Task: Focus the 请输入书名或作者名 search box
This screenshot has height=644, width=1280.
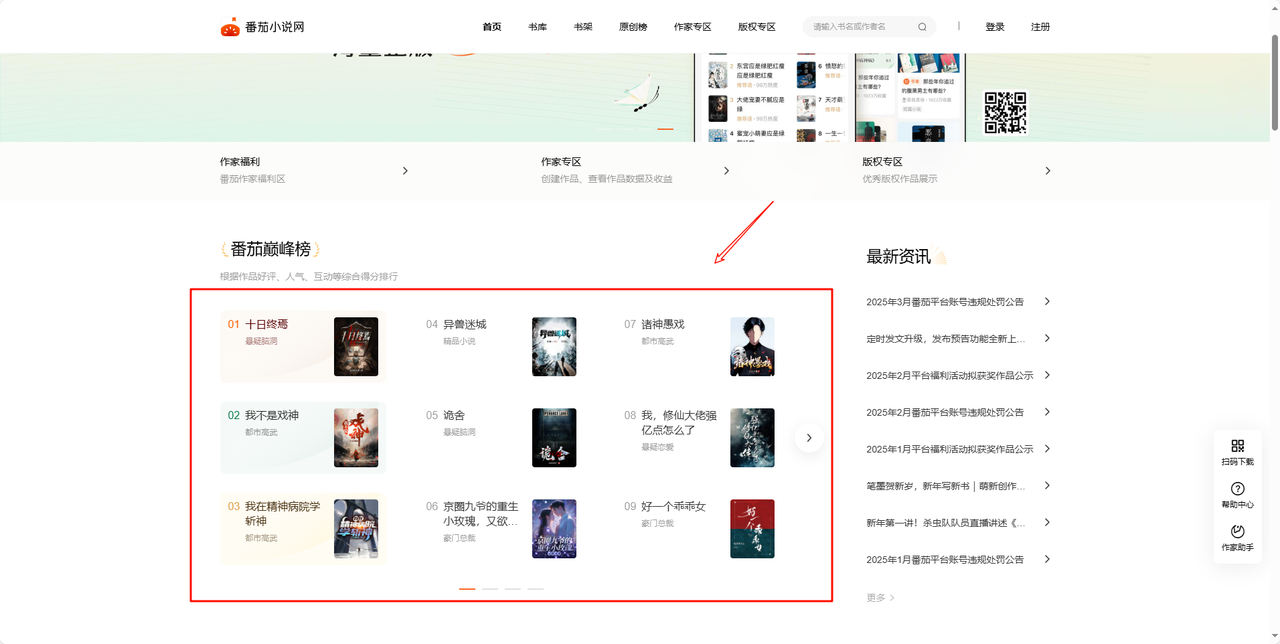Action: [x=869, y=27]
